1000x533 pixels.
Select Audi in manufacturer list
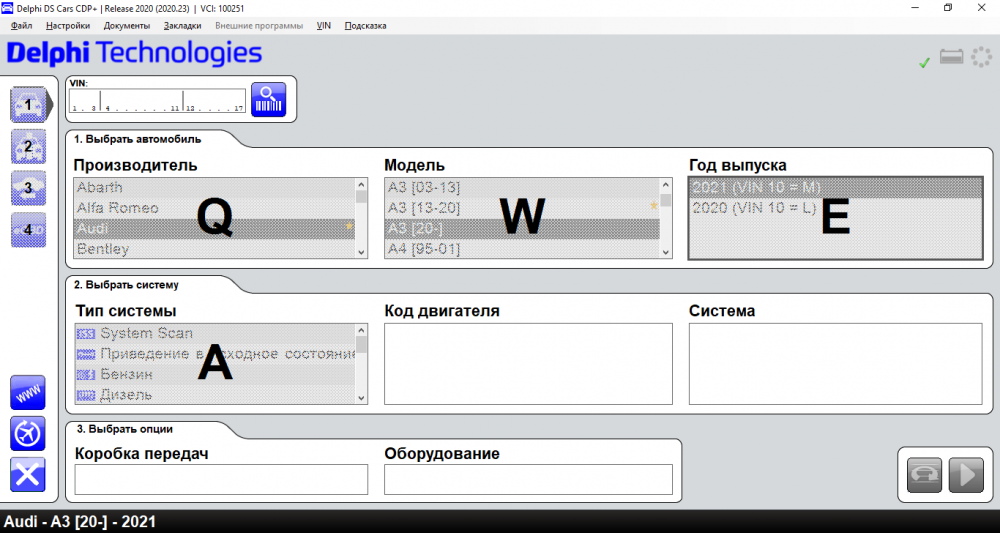coord(215,228)
